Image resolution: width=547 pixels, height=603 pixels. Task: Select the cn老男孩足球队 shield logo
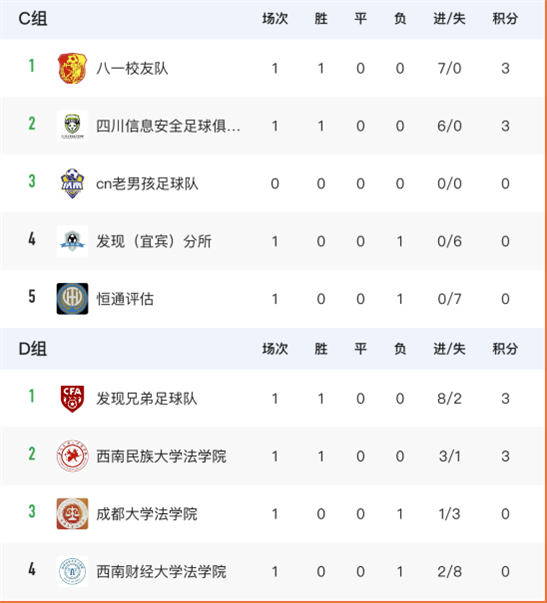pyautogui.click(x=72, y=183)
